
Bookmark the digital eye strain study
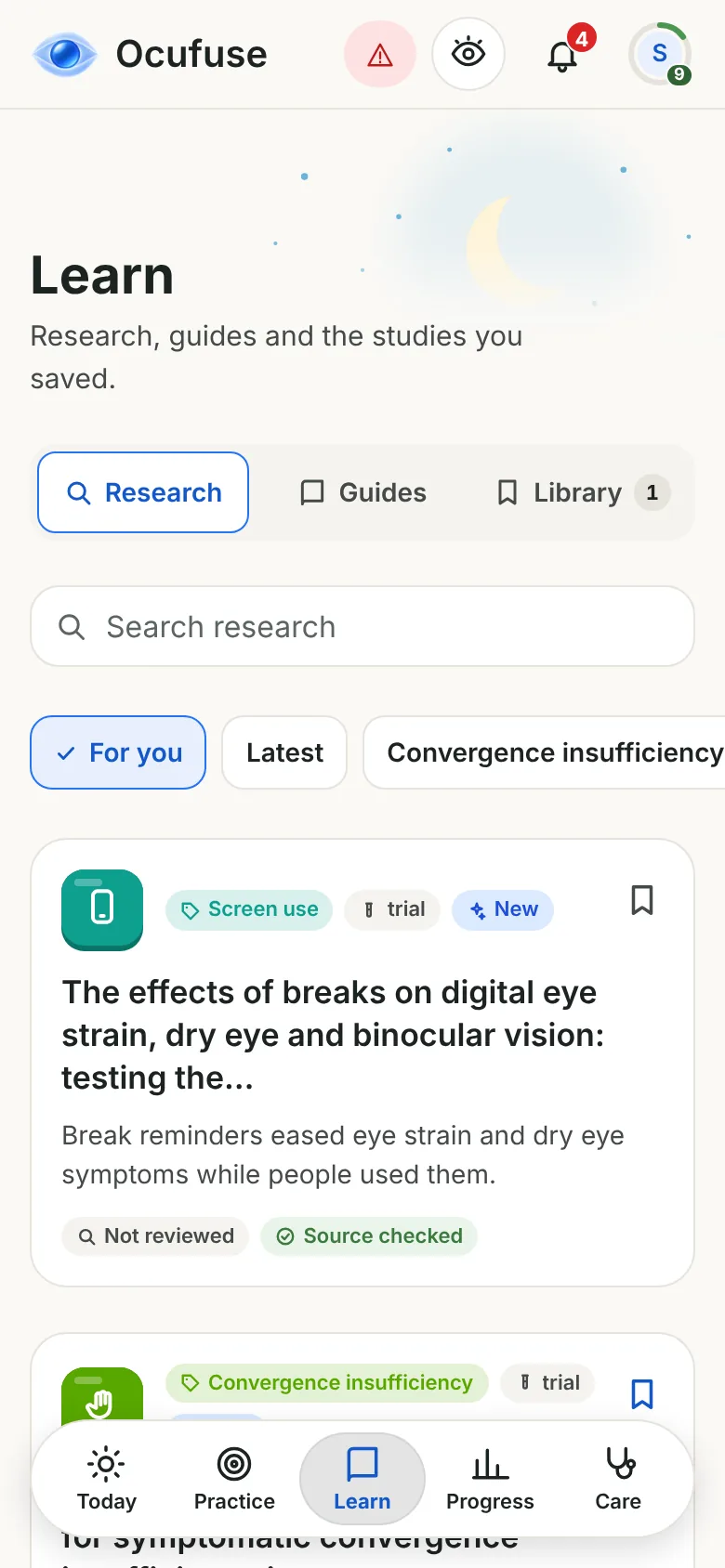click(x=641, y=900)
